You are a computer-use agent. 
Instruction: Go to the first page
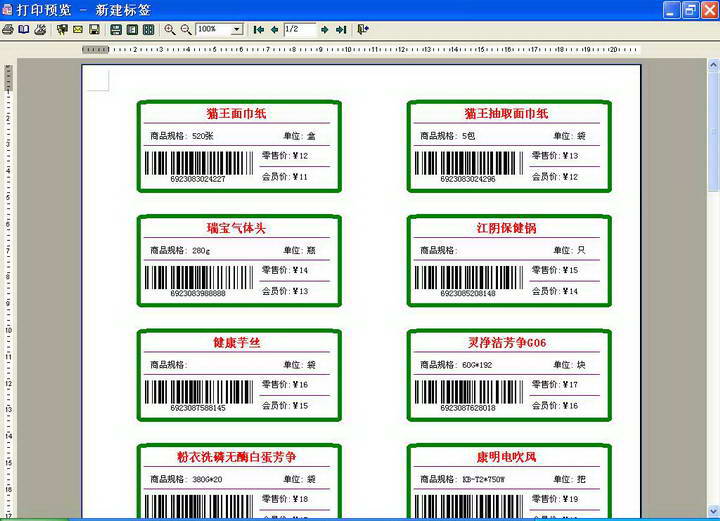(x=259, y=30)
